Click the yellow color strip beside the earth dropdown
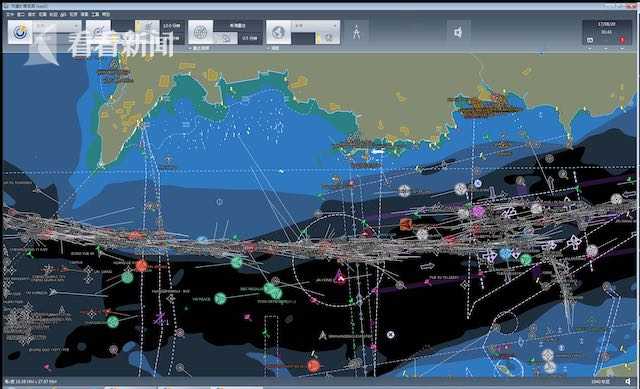This screenshot has width=640, height=389. click(x=318, y=38)
